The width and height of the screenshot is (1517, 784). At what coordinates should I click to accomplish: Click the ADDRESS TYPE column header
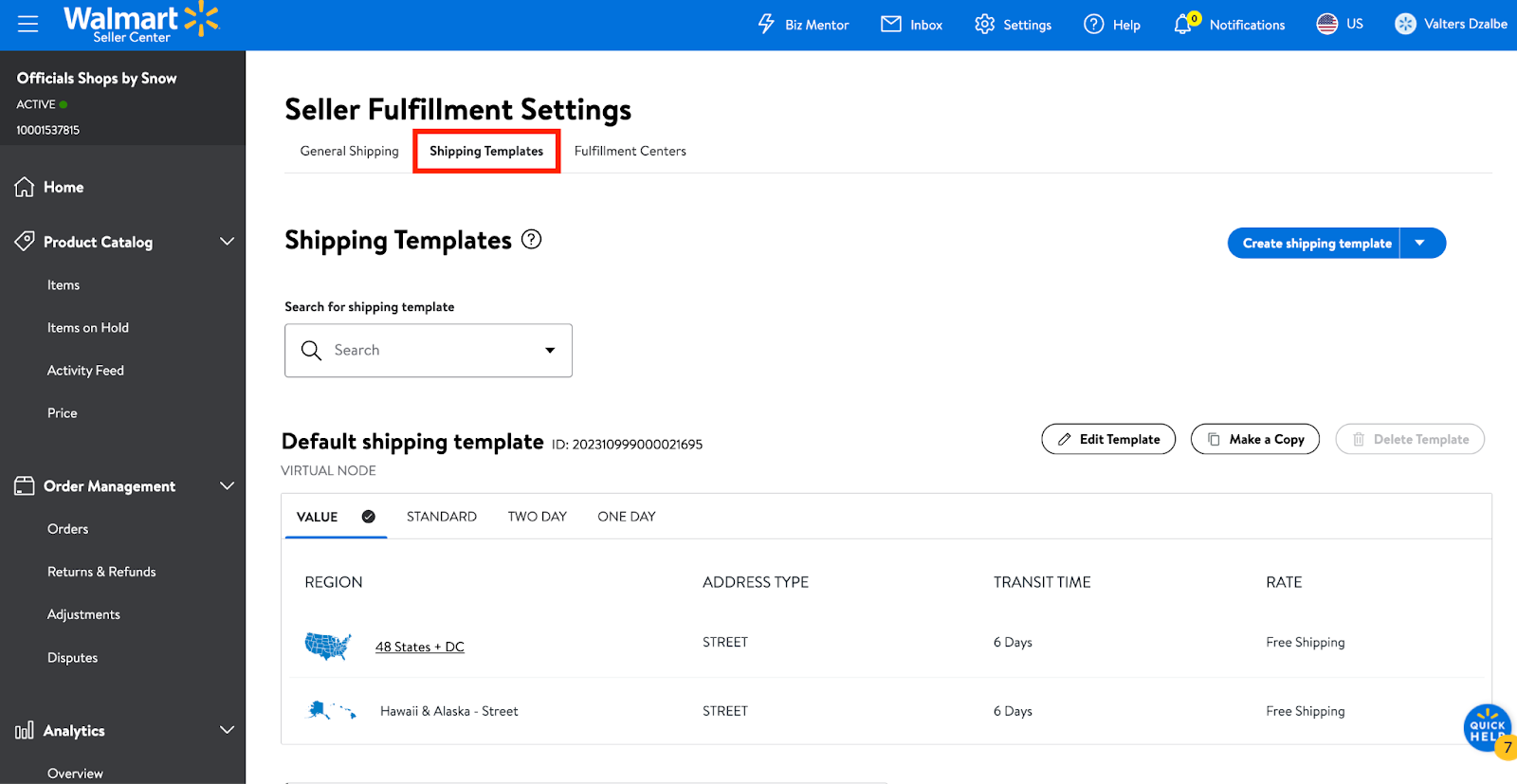756,582
